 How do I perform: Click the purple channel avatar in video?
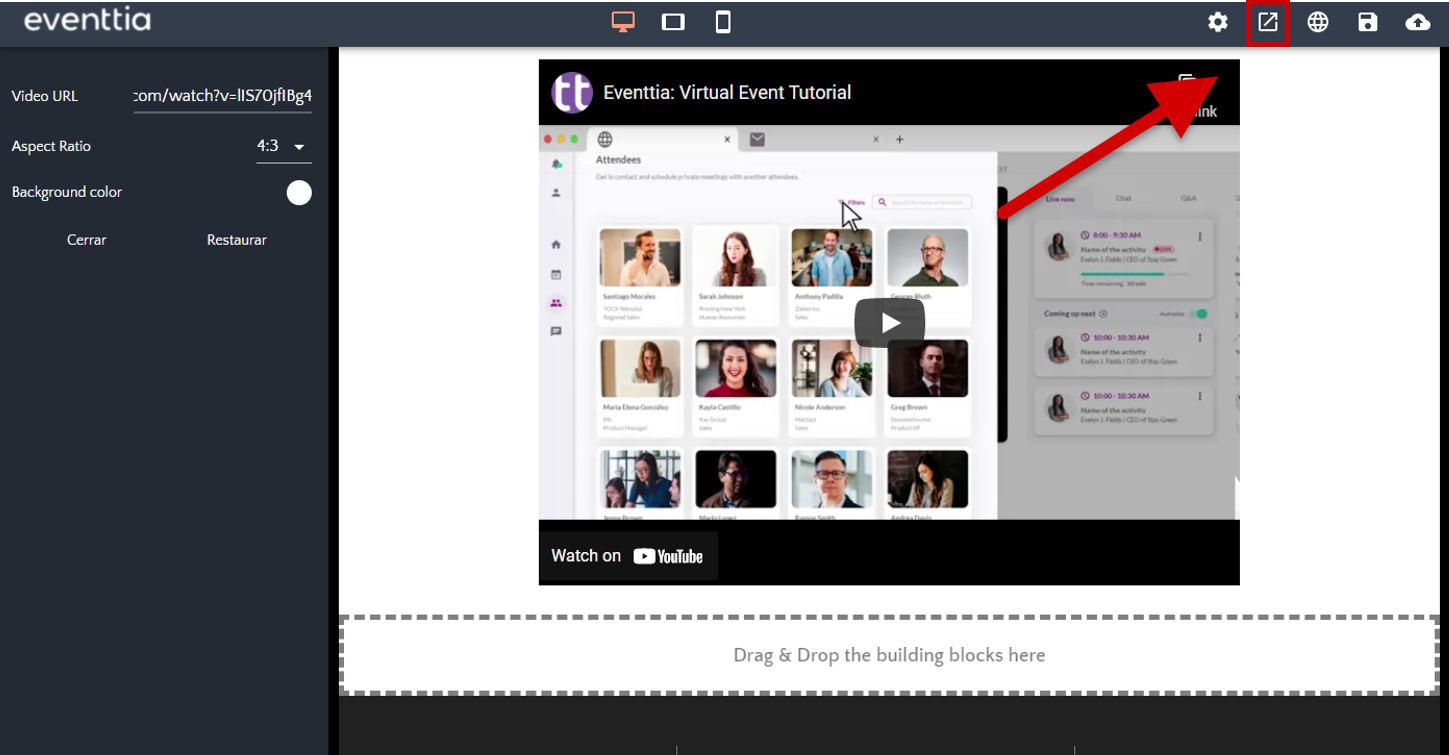tap(572, 93)
